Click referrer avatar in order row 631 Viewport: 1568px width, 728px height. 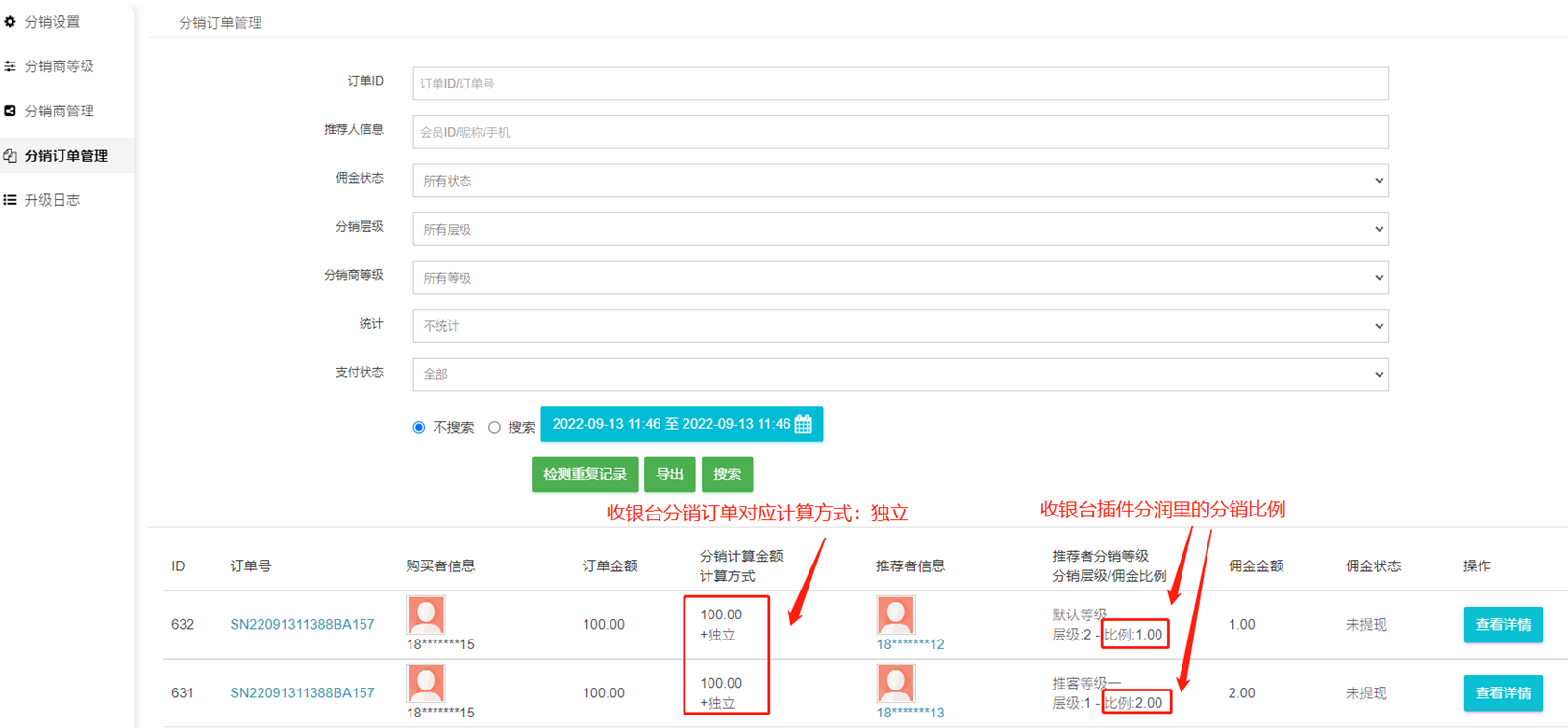[895, 683]
